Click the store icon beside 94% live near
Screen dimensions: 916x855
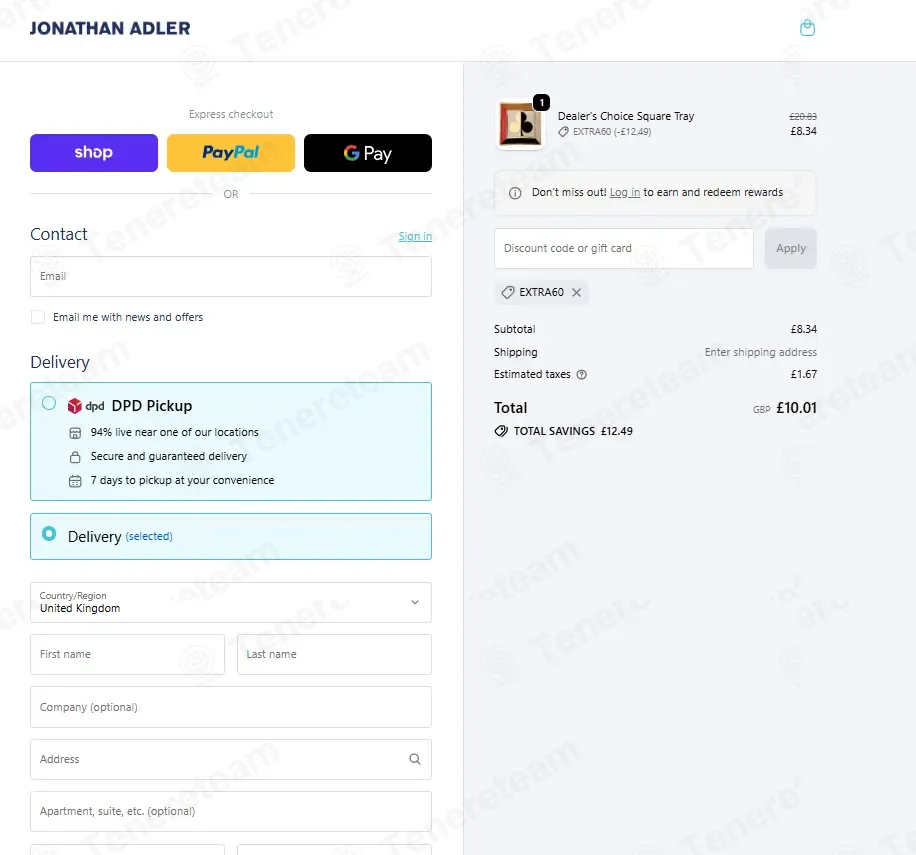pos(75,433)
